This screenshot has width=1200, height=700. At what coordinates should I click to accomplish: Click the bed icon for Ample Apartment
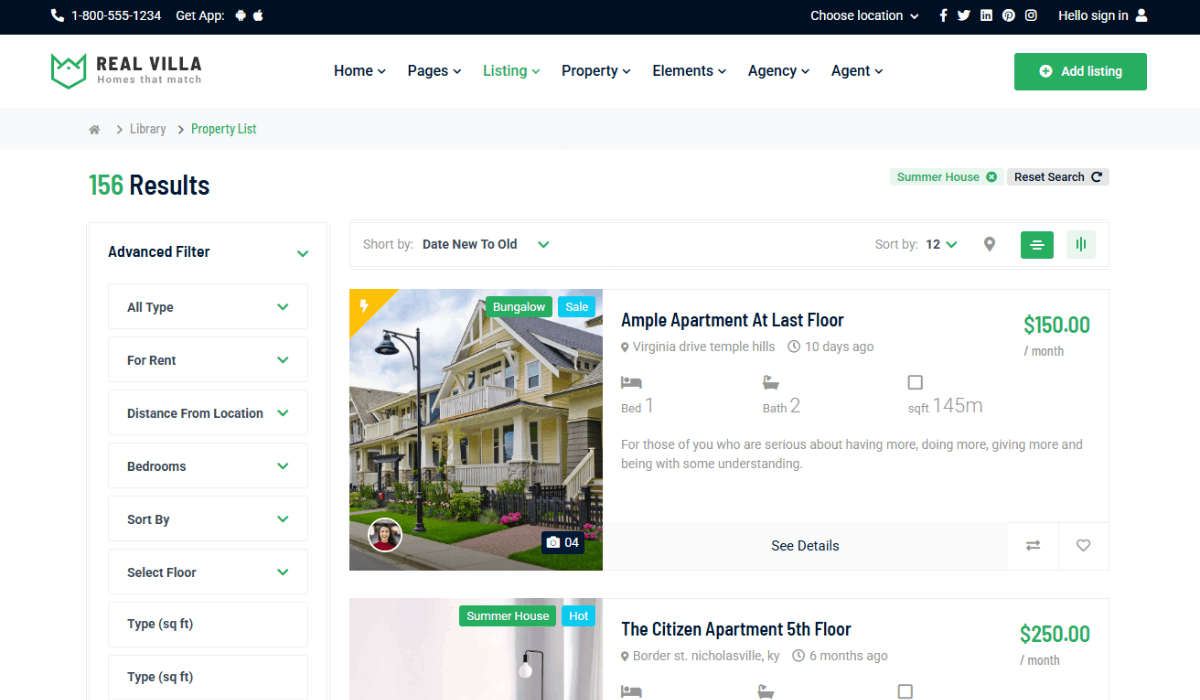point(631,382)
